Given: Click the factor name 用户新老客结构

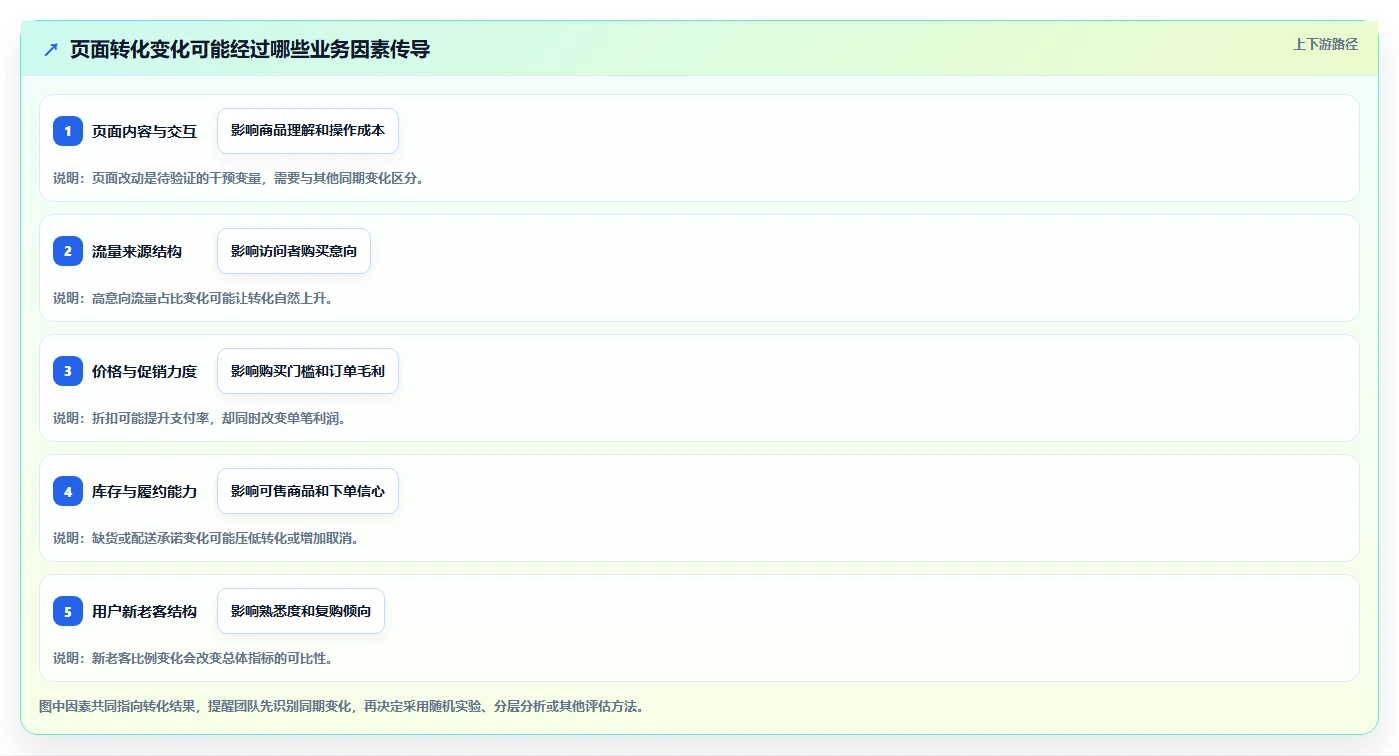Looking at the screenshot, I should (x=144, y=611).
